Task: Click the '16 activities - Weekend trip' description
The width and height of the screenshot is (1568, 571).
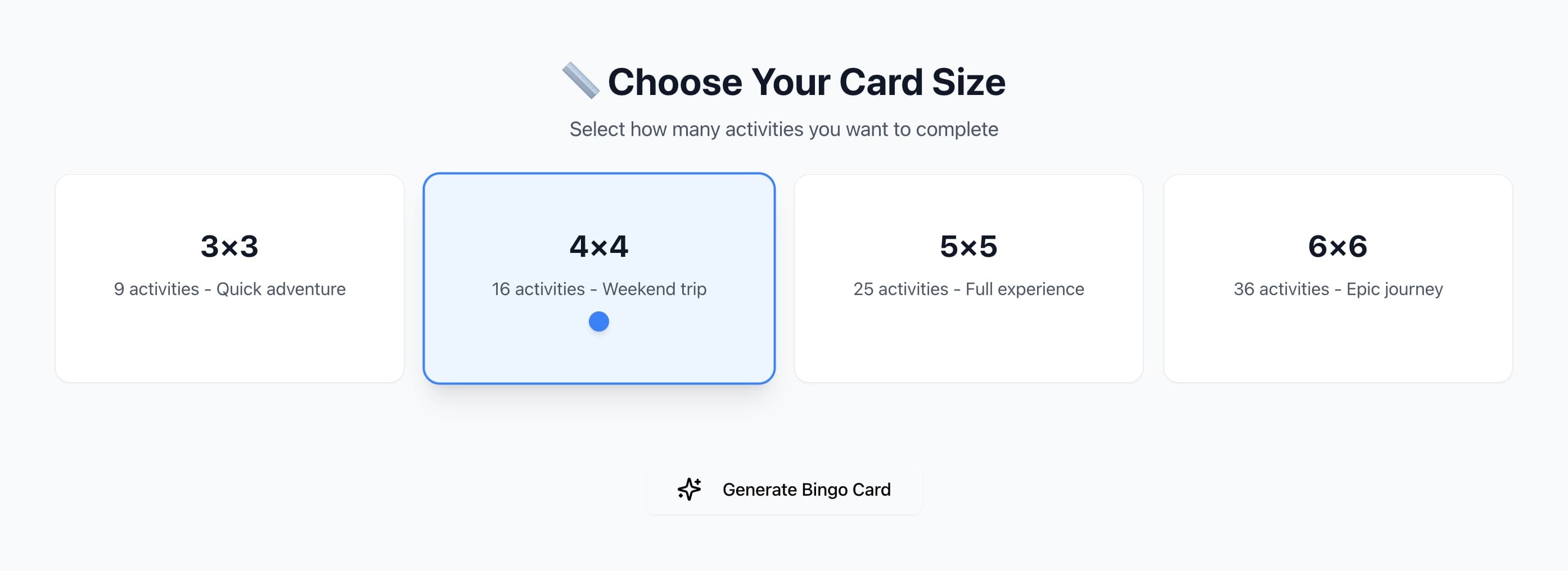Action: pyautogui.click(x=599, y=289)
